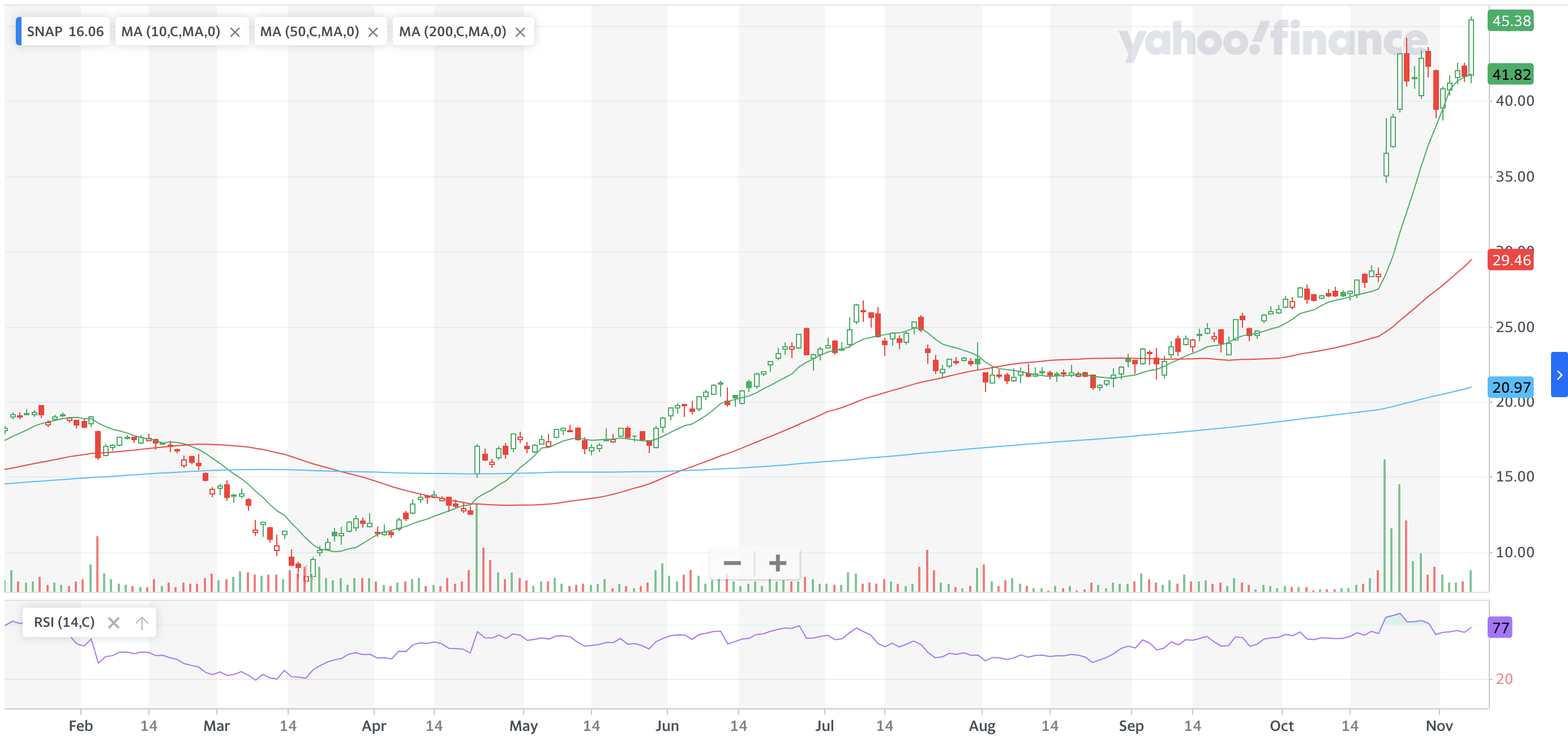This screenshot has height=740, width=1568.
Task: Zoom out using the minus button
Action: tap(732, 563)
